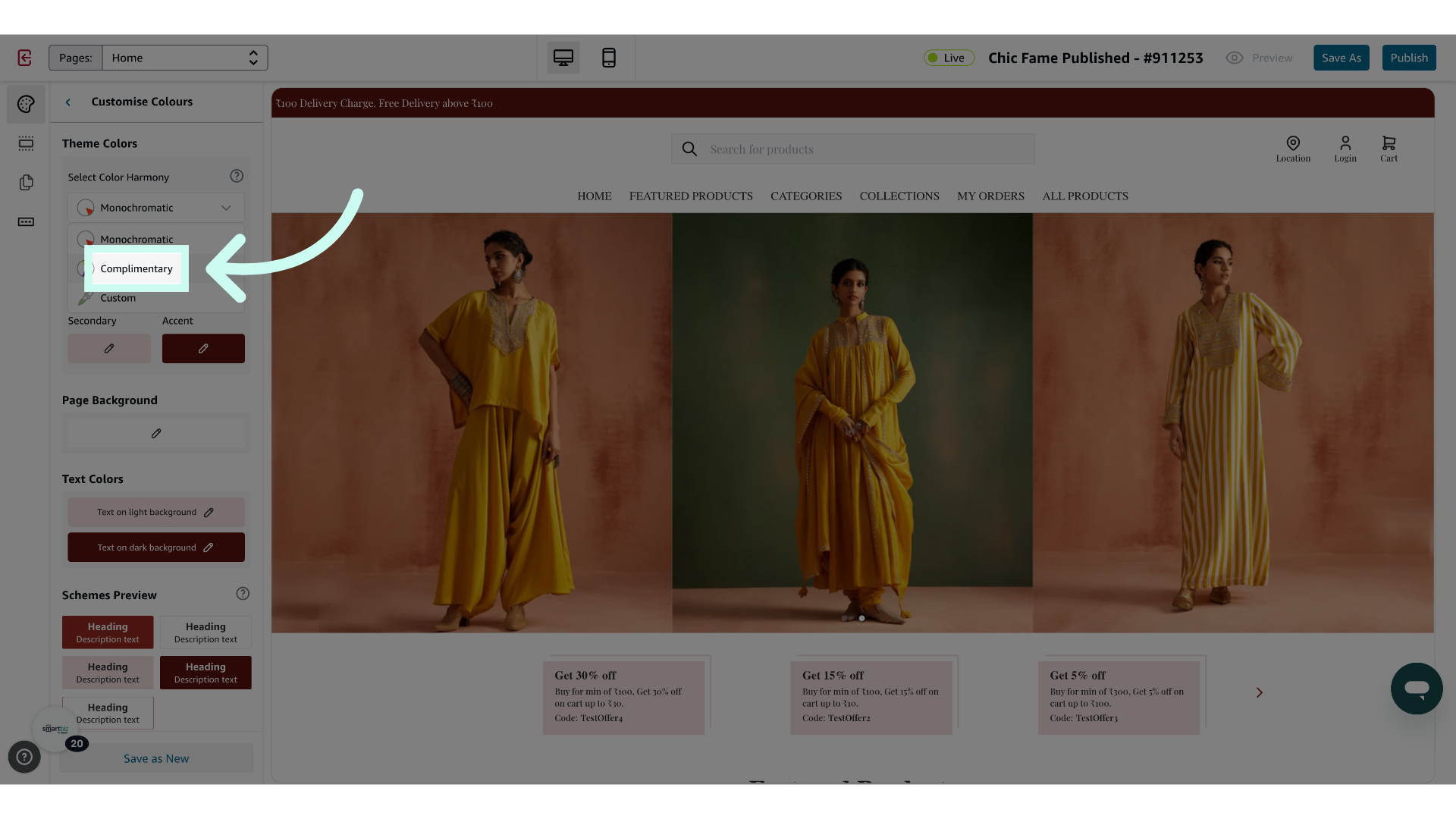Select the outlined Heading scheme preview
The height and width of the screenshot is (819, 1456).
(108, 713)
